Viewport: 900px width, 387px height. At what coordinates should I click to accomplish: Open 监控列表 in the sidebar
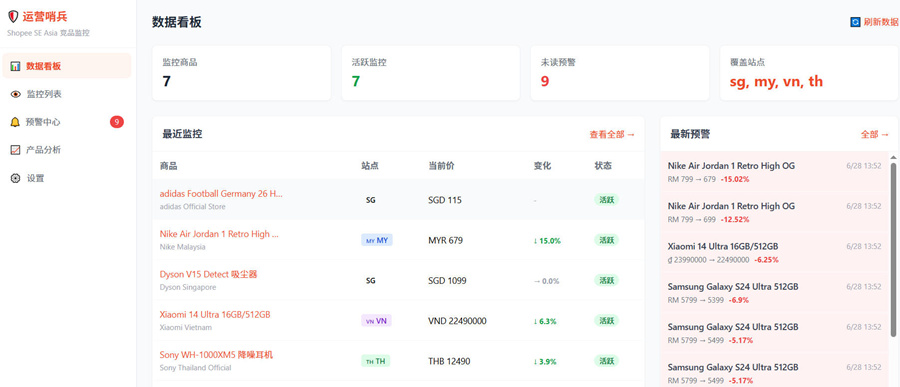(x=67, y=94)
